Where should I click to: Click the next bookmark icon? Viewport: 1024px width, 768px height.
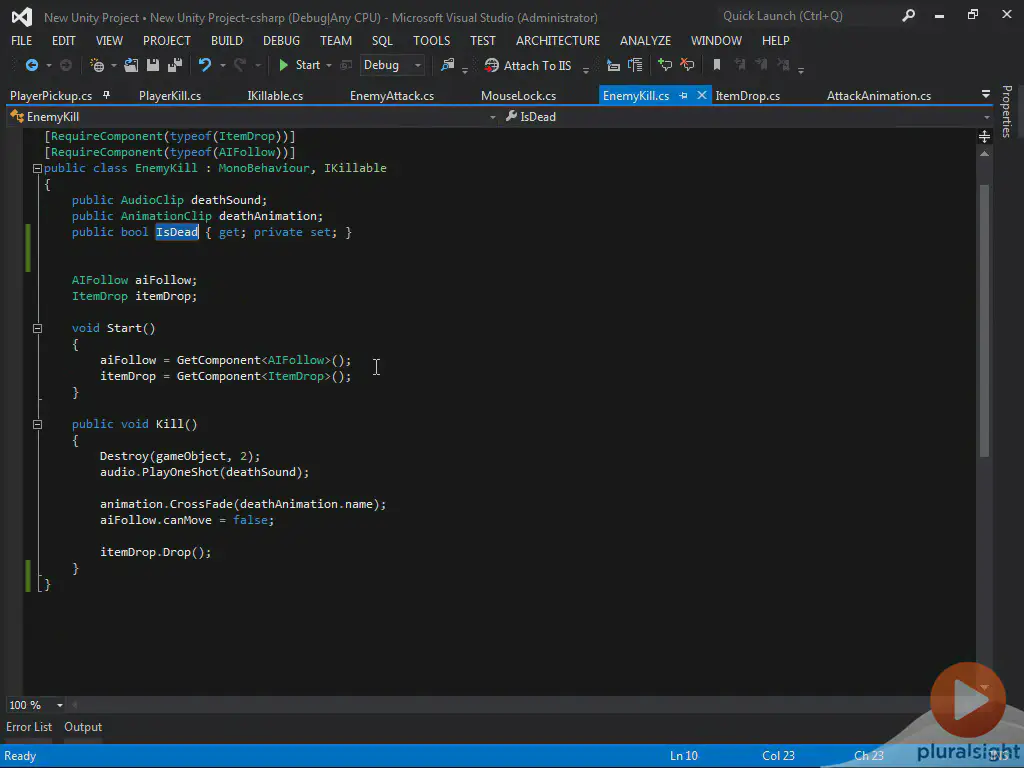point(761,65)
